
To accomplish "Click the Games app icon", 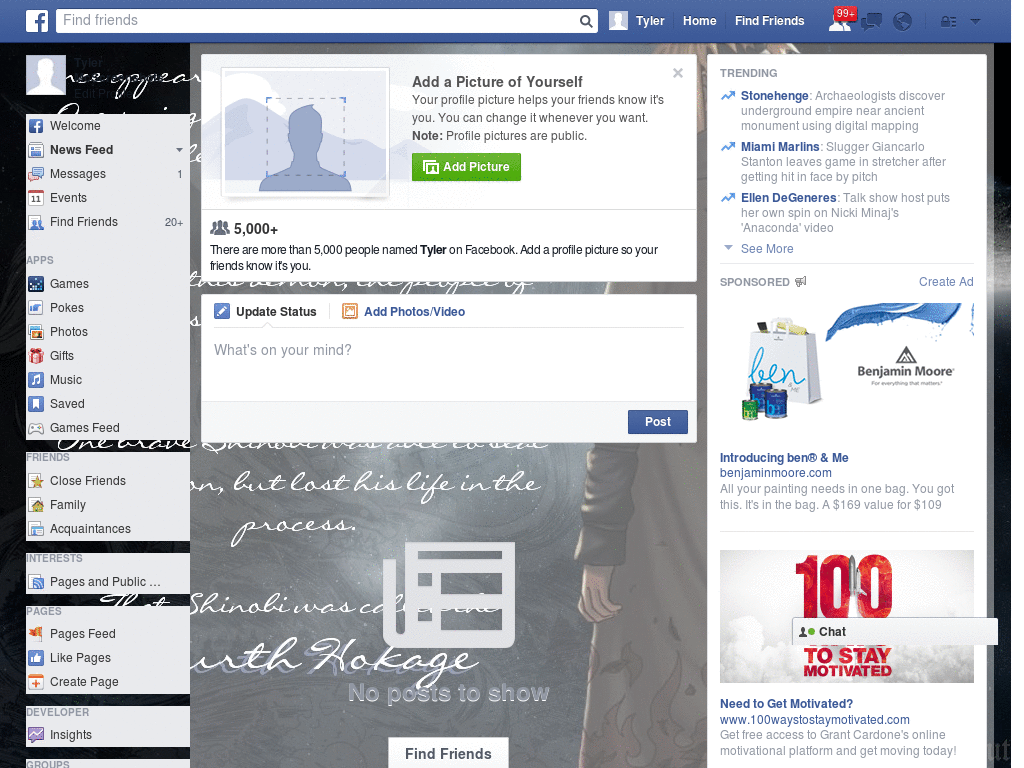I will pyautogui.click(x=36, y=284).
